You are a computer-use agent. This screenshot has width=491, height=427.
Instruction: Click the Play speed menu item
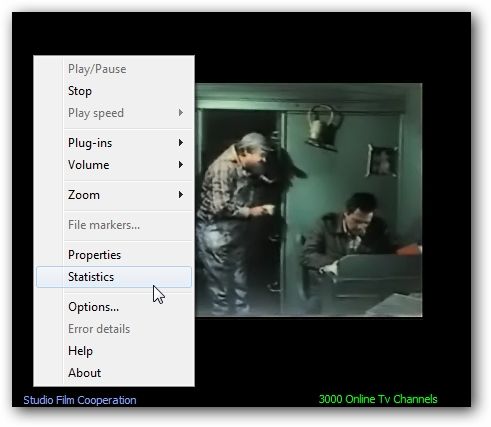coord(114,113)
